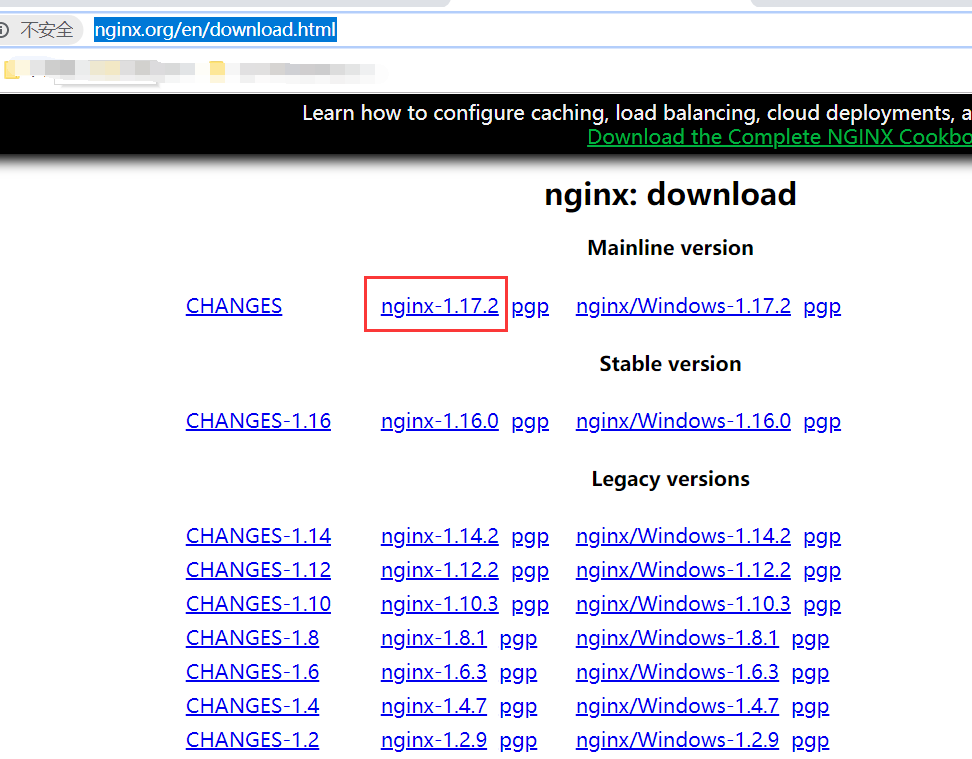Open CHANGES-1.10 link
The width and height of the screenshot is (972, 759).
(x=258, y=605)
